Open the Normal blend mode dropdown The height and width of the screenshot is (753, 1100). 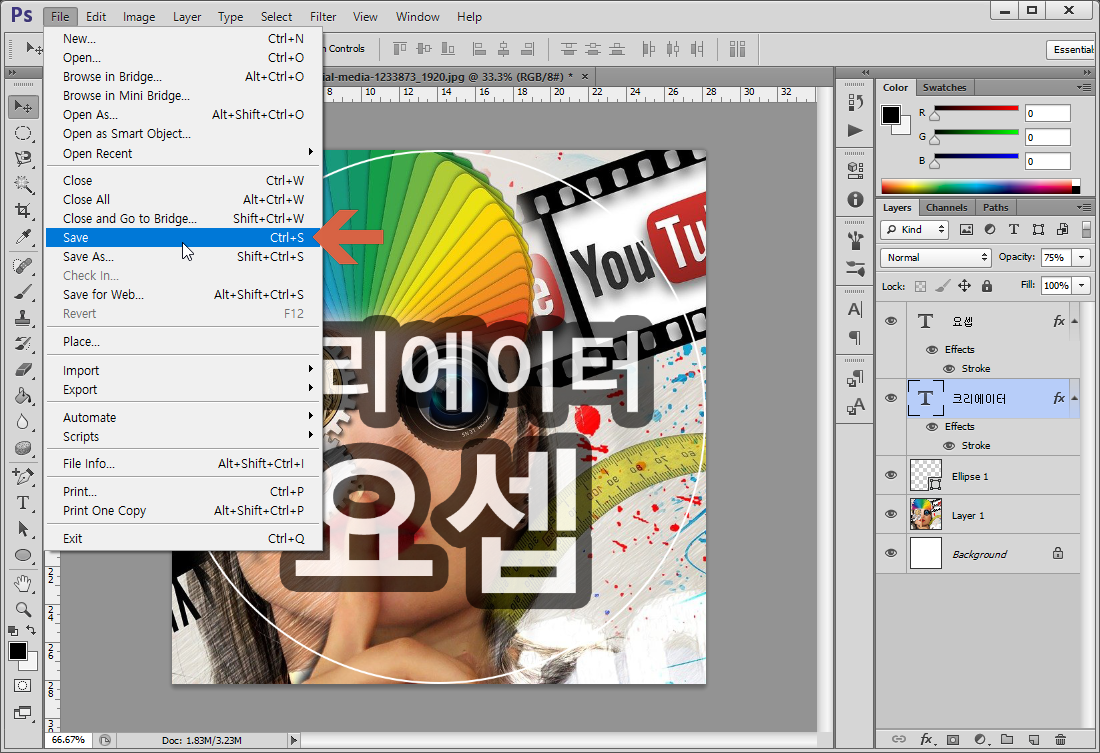point(935,258)
